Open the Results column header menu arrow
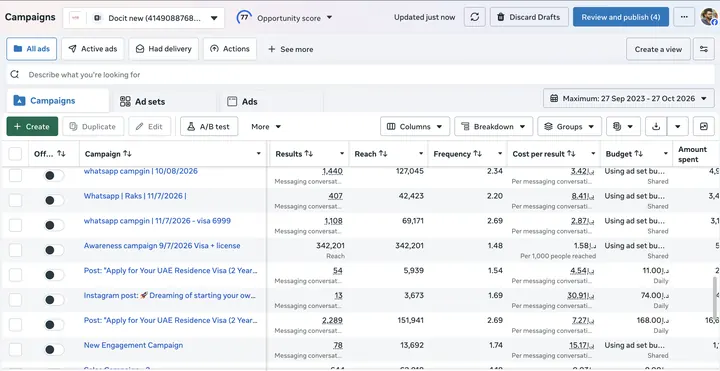 (342, 154)
